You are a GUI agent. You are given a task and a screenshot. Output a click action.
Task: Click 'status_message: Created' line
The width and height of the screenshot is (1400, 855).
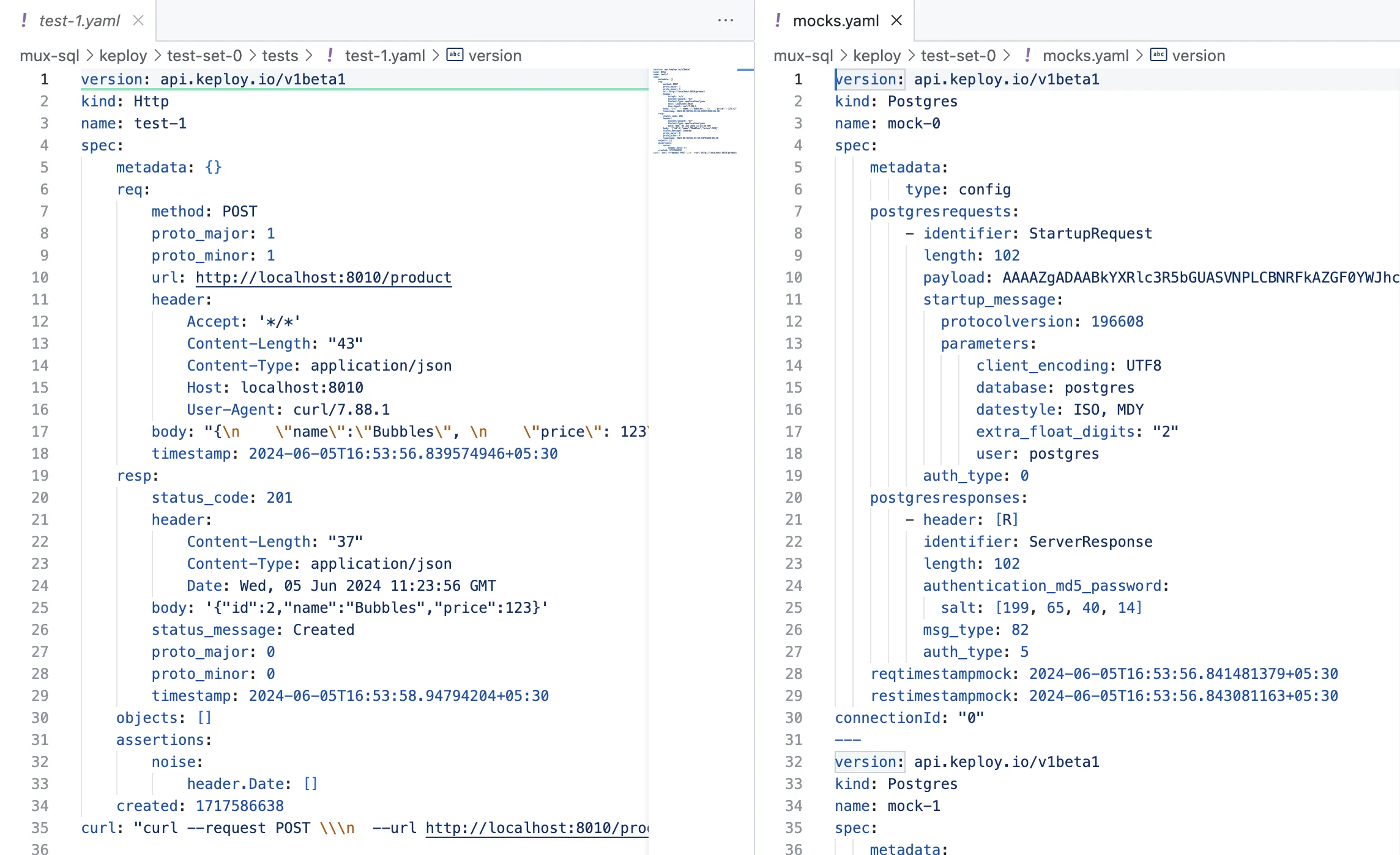click(x=253, y=630)
